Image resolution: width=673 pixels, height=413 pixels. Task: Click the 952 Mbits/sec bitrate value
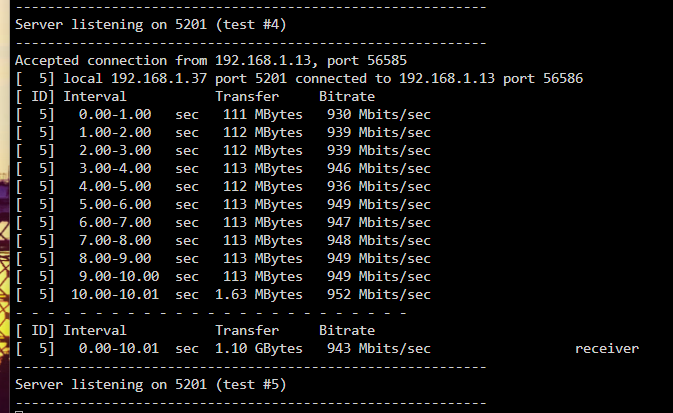(379, 295)
